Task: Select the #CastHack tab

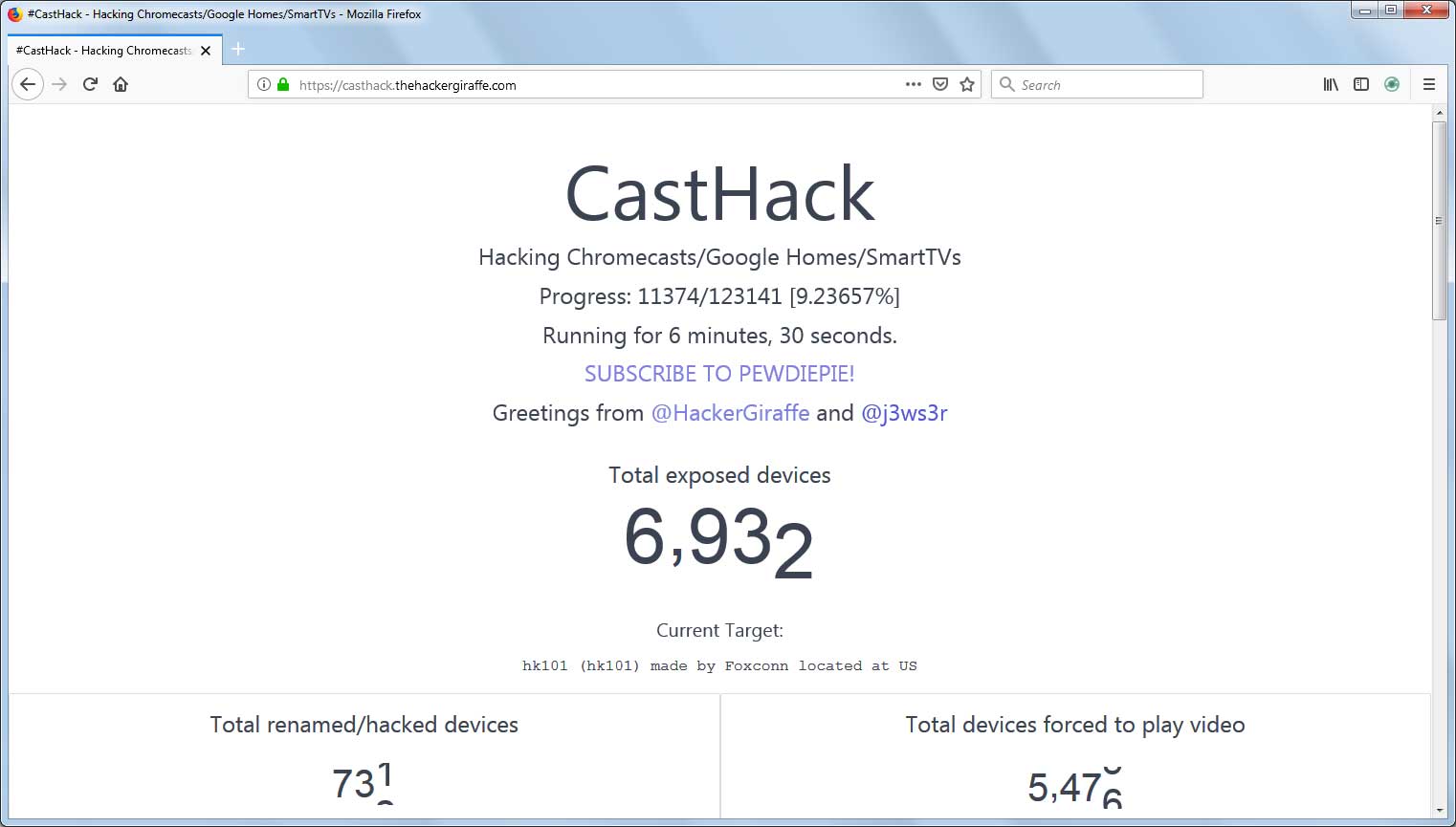Action: 115,50
